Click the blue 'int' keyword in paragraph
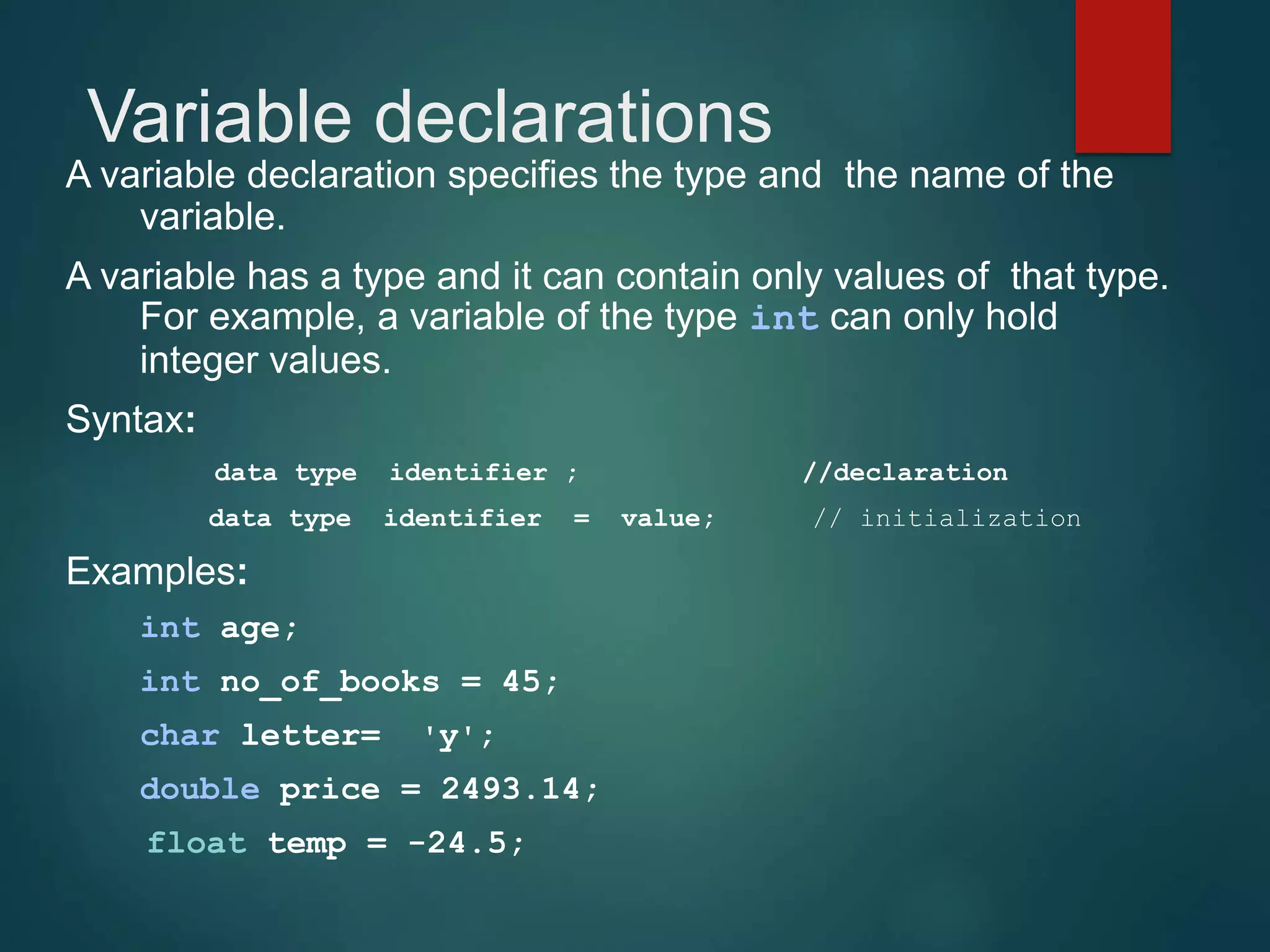This screenshot has height=952, width=1270. (784, 319)
